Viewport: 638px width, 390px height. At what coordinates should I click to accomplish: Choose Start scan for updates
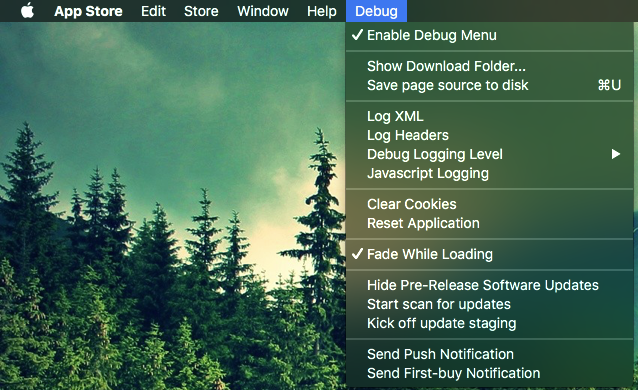pyautogui.click(x=489, y=304)
